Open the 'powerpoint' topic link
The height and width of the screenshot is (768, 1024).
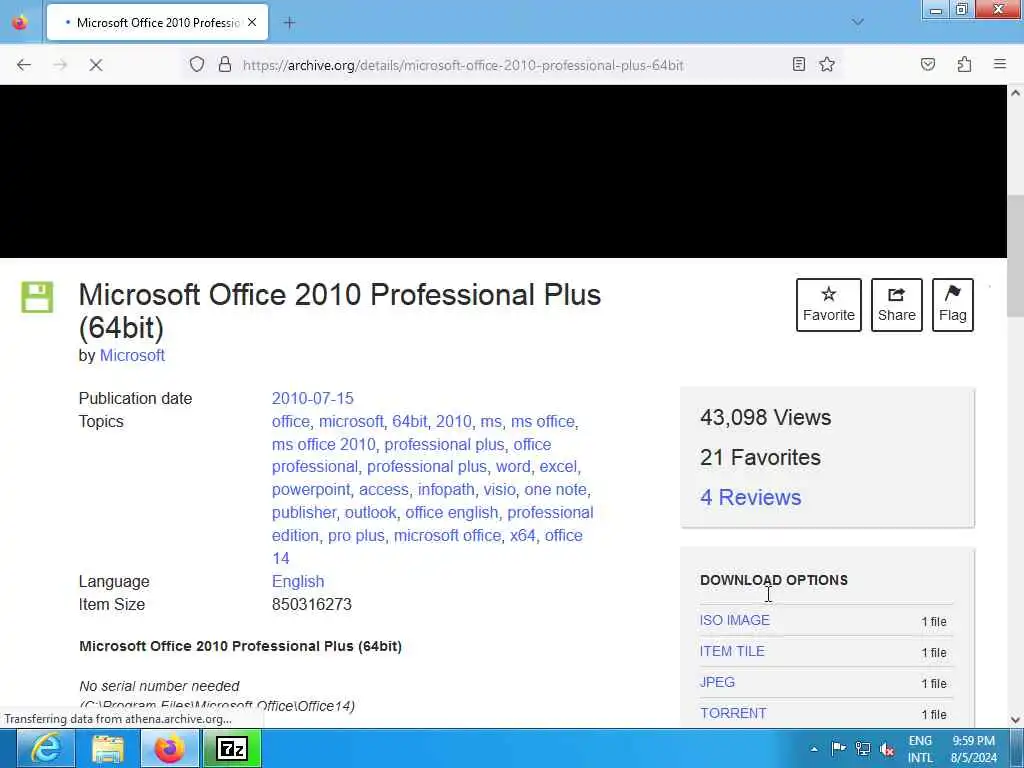(x=311, y=490)
